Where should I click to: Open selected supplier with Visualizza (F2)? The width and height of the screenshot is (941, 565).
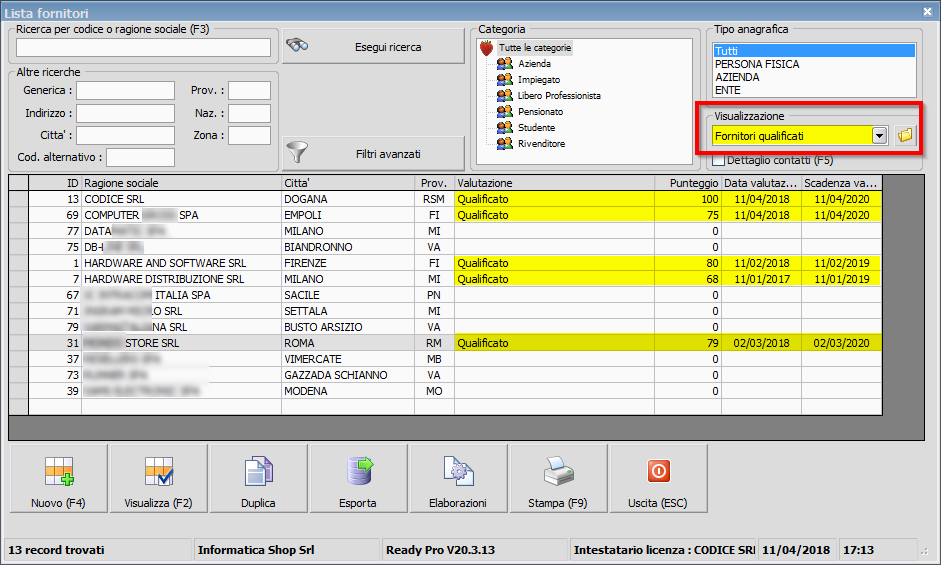[x=159, y=479]
